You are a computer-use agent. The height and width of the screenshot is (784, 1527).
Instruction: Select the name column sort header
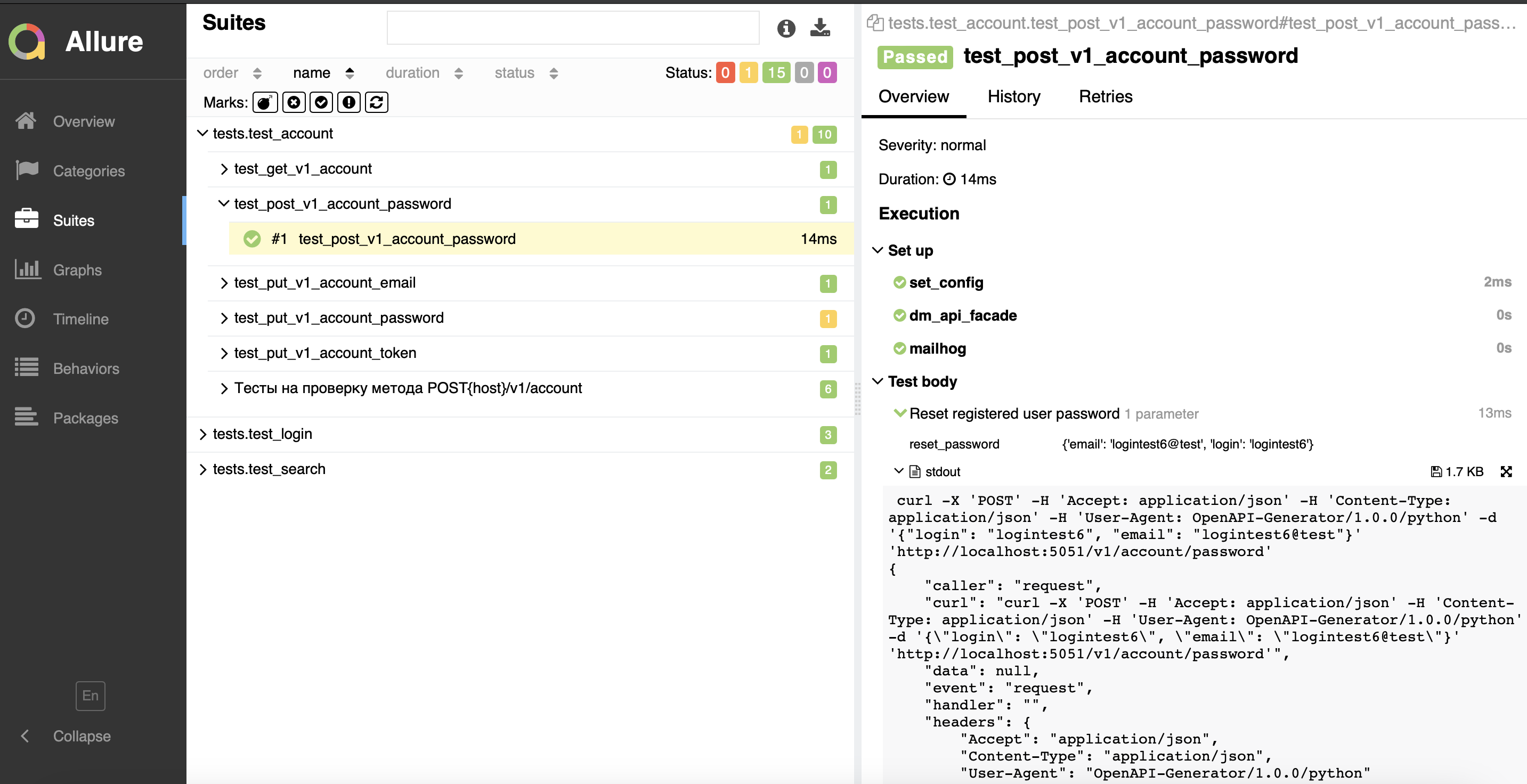pyautogui.click(x=322, y=71)
